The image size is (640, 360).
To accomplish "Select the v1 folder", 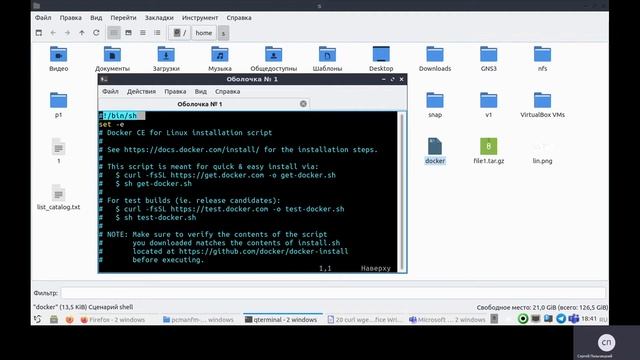I will 489,105.
